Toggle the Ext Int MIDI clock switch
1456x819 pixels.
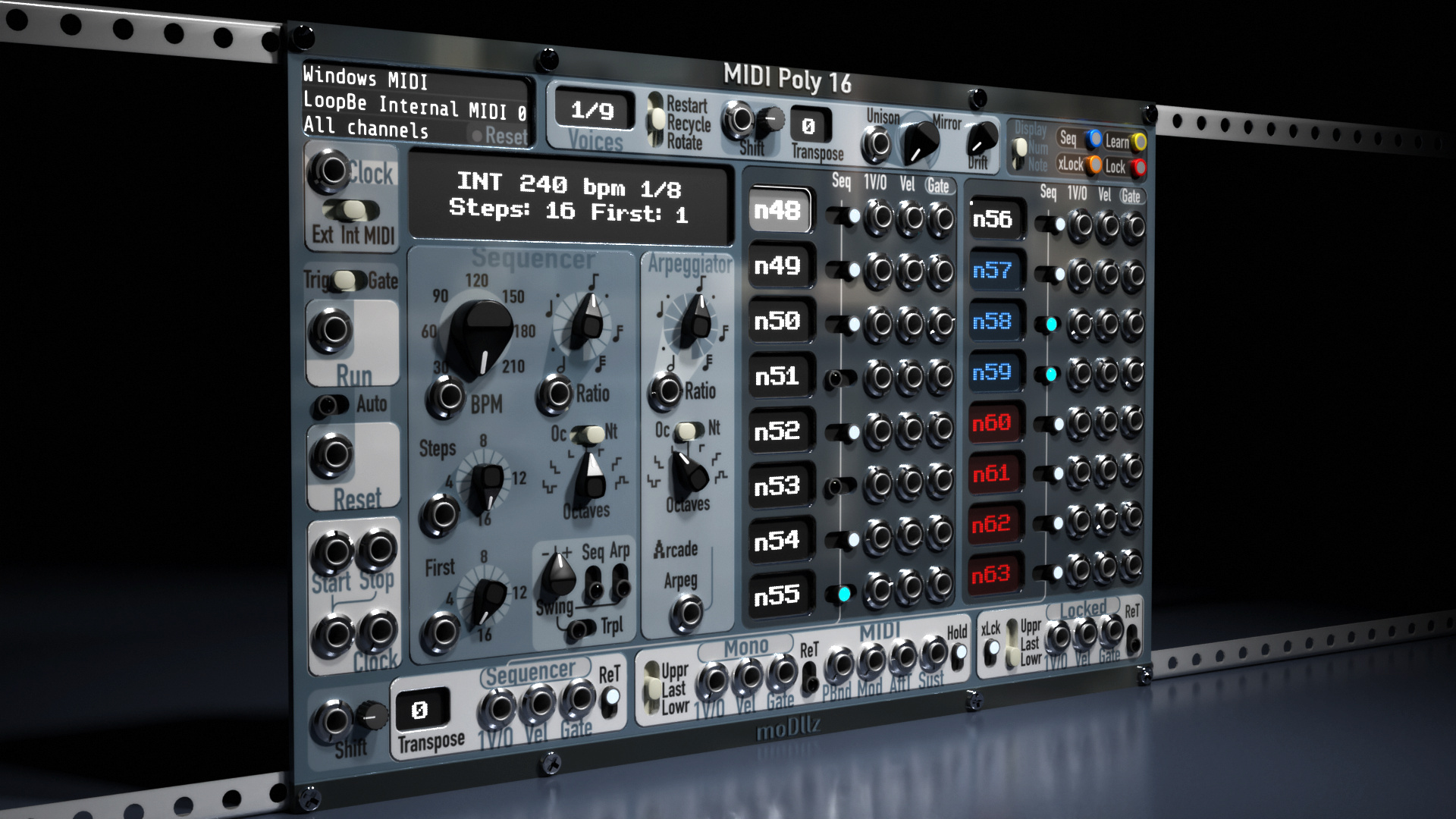point(351,210)
